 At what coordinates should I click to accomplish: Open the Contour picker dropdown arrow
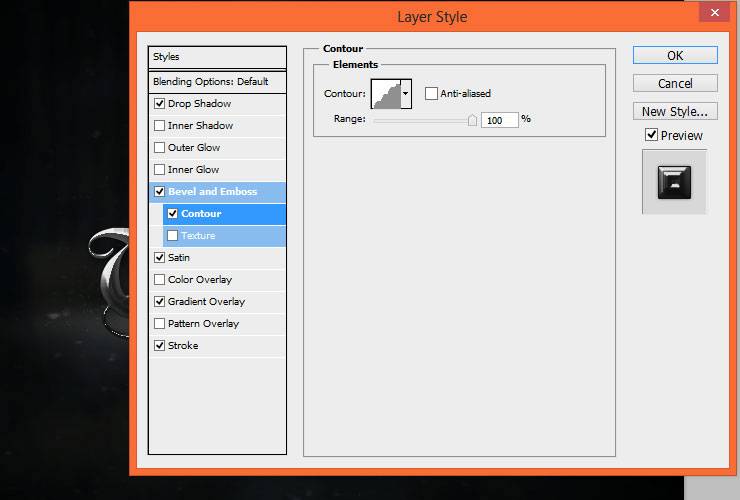click(x=406, y=94)
